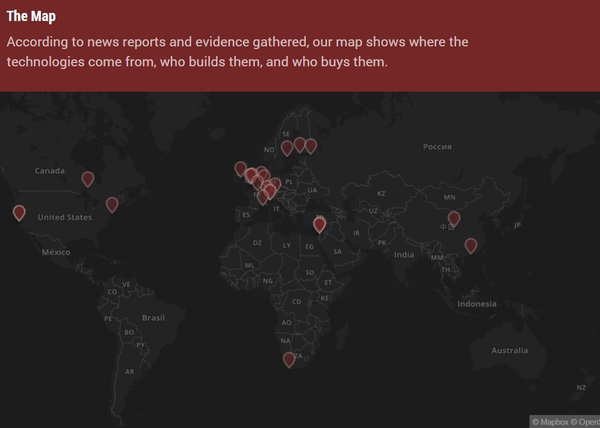Click the cluster pin closest to PL label
Viewport: 600px width, 428px height.
coord(276,185)
